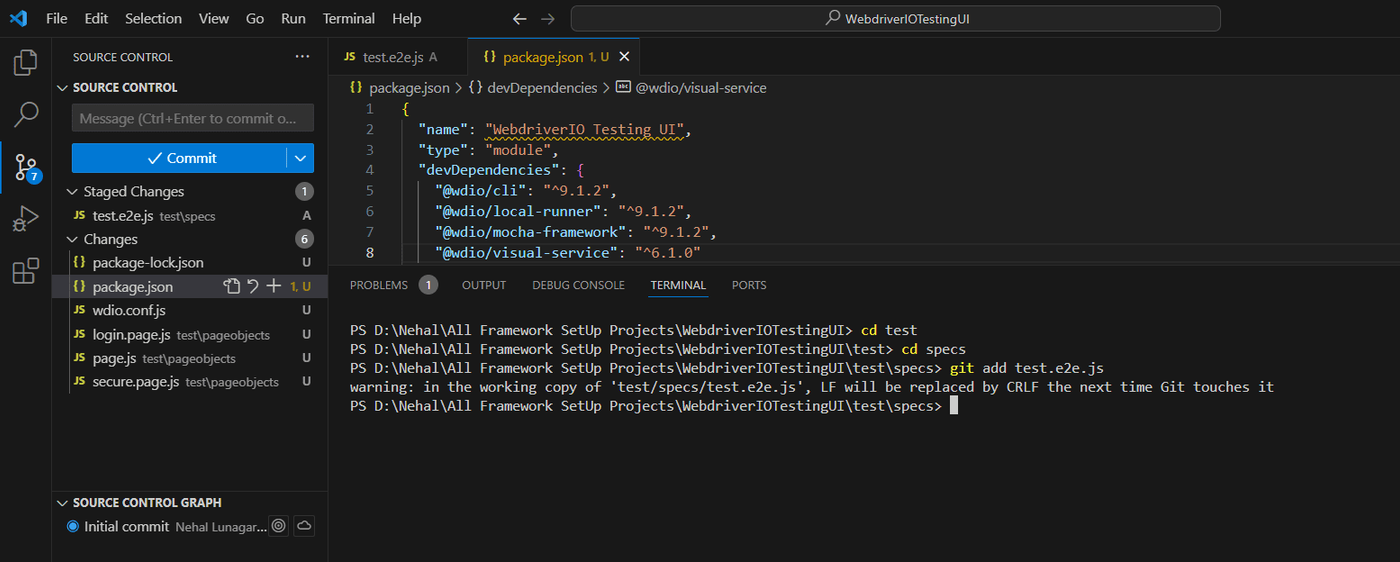The image size is (1400, 562).
Task: Click the cloud icon on Initial commit
Action: 303,526
